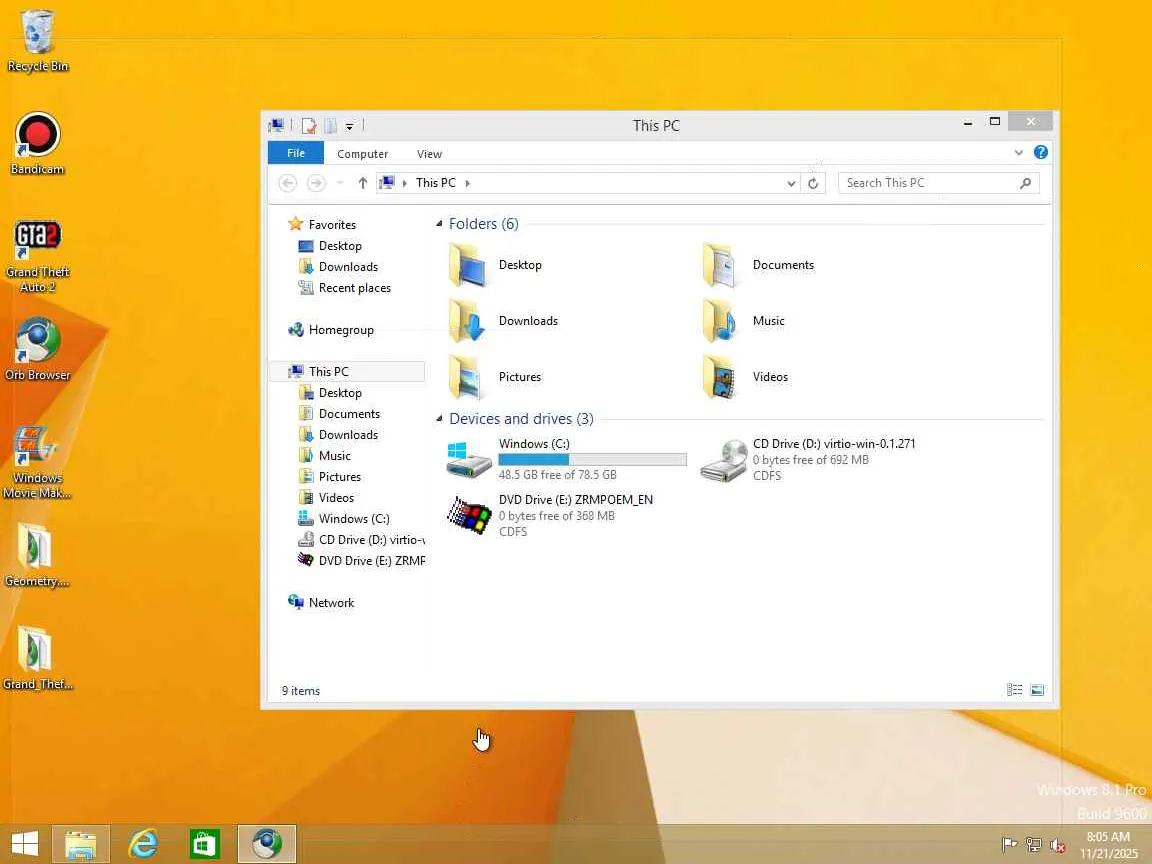Select DVD Drive (E:) ZRMPOEM_EN
The height and width of the screenshot is (864, 1152).
pyautogui.click(x=550, y=515)
